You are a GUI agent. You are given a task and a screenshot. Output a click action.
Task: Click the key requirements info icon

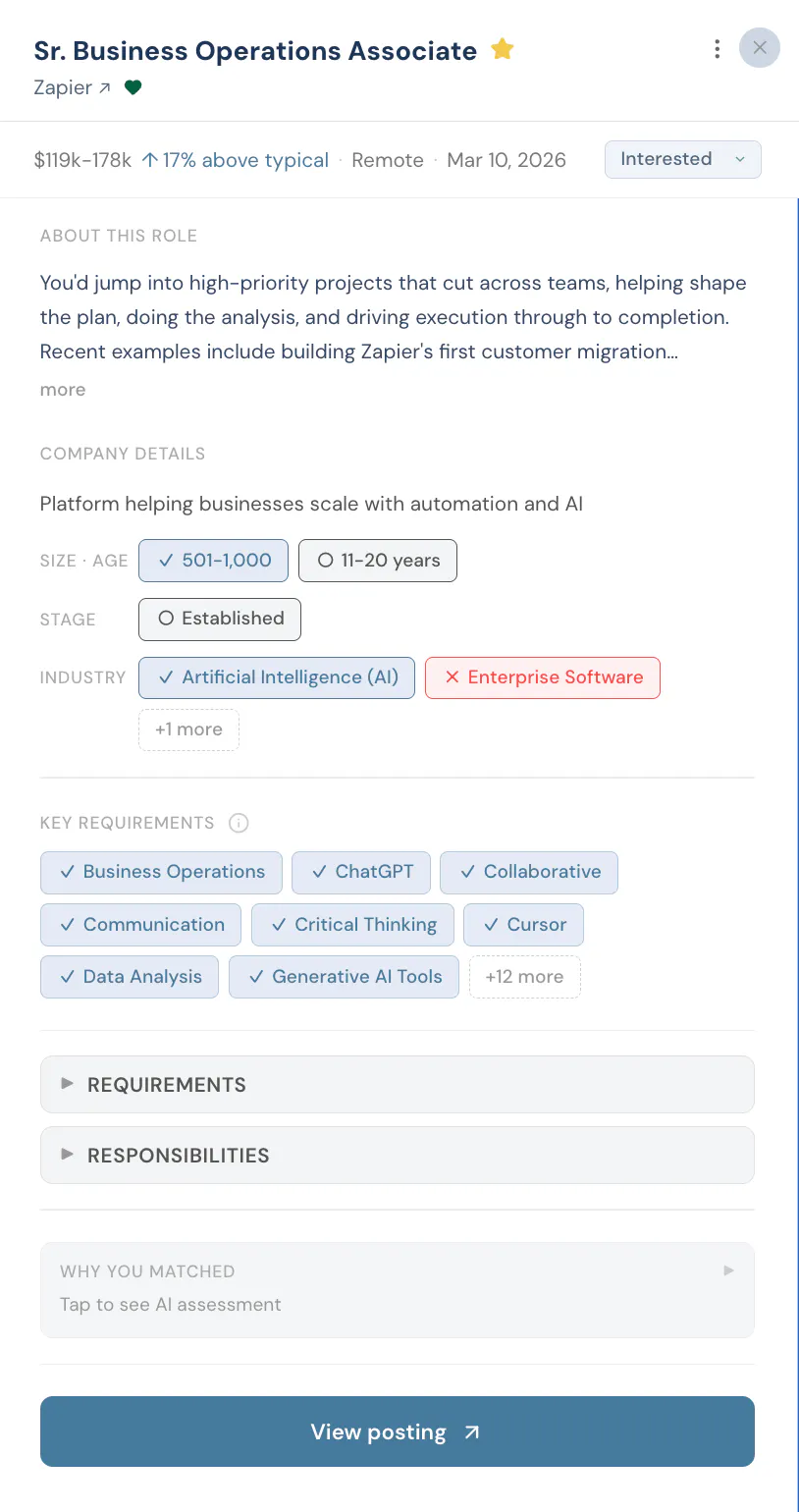tap(239, 823)
